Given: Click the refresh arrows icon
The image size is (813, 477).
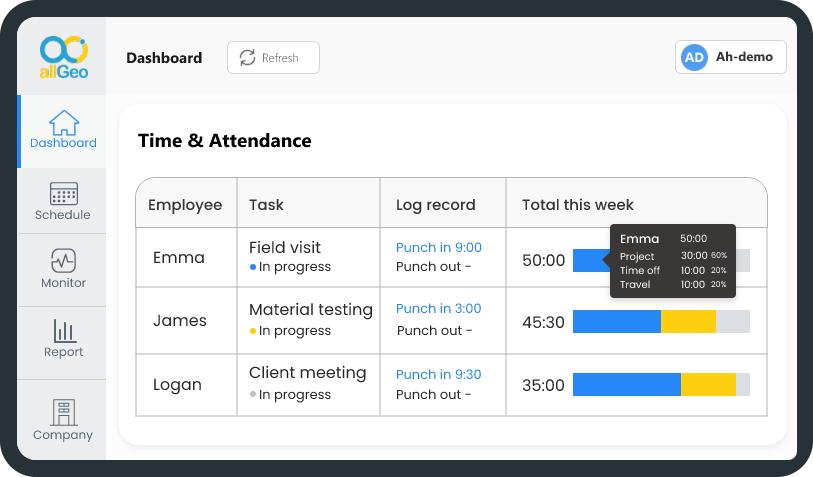Looking at the screenshot, I should pos(247,58).
